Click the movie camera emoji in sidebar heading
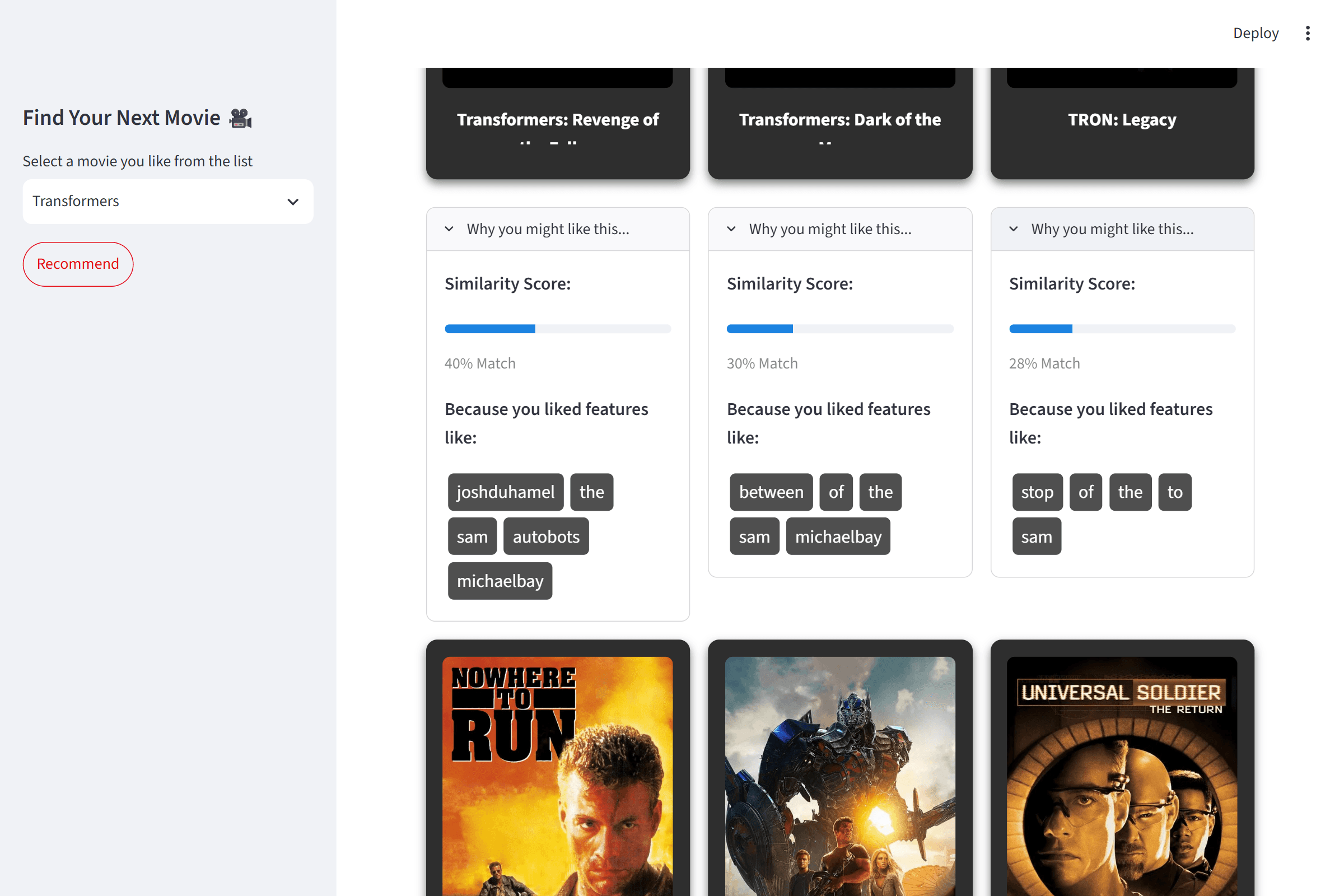1344x896 pixels. [241, 118]
